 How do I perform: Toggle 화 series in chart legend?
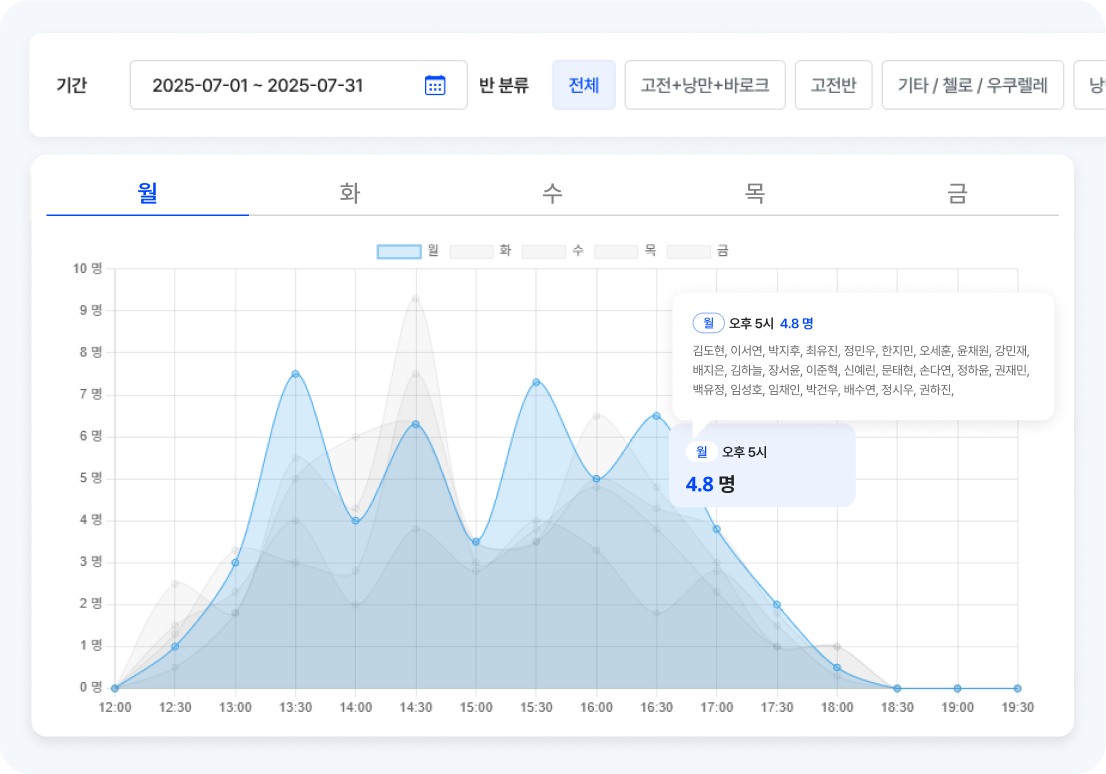pyautogui.click(x=471, y=251)
